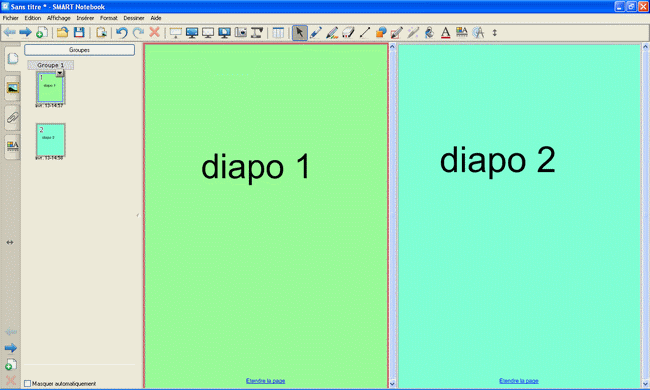Click the Save diskette icon
The width and height of the screenshot is (650, 390).
click(x=79, y=32)
